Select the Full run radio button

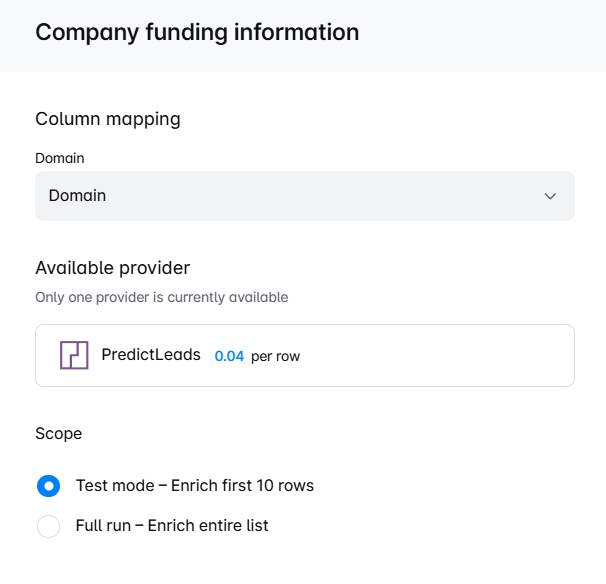[48, 526]
